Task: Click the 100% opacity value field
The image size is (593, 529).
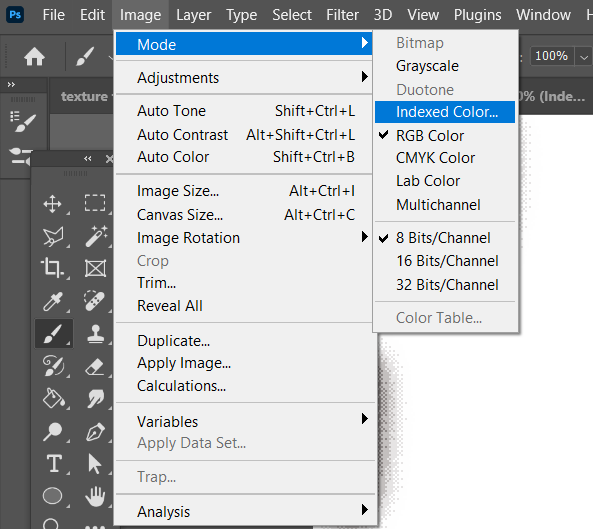Action: (x=552, y=57)
